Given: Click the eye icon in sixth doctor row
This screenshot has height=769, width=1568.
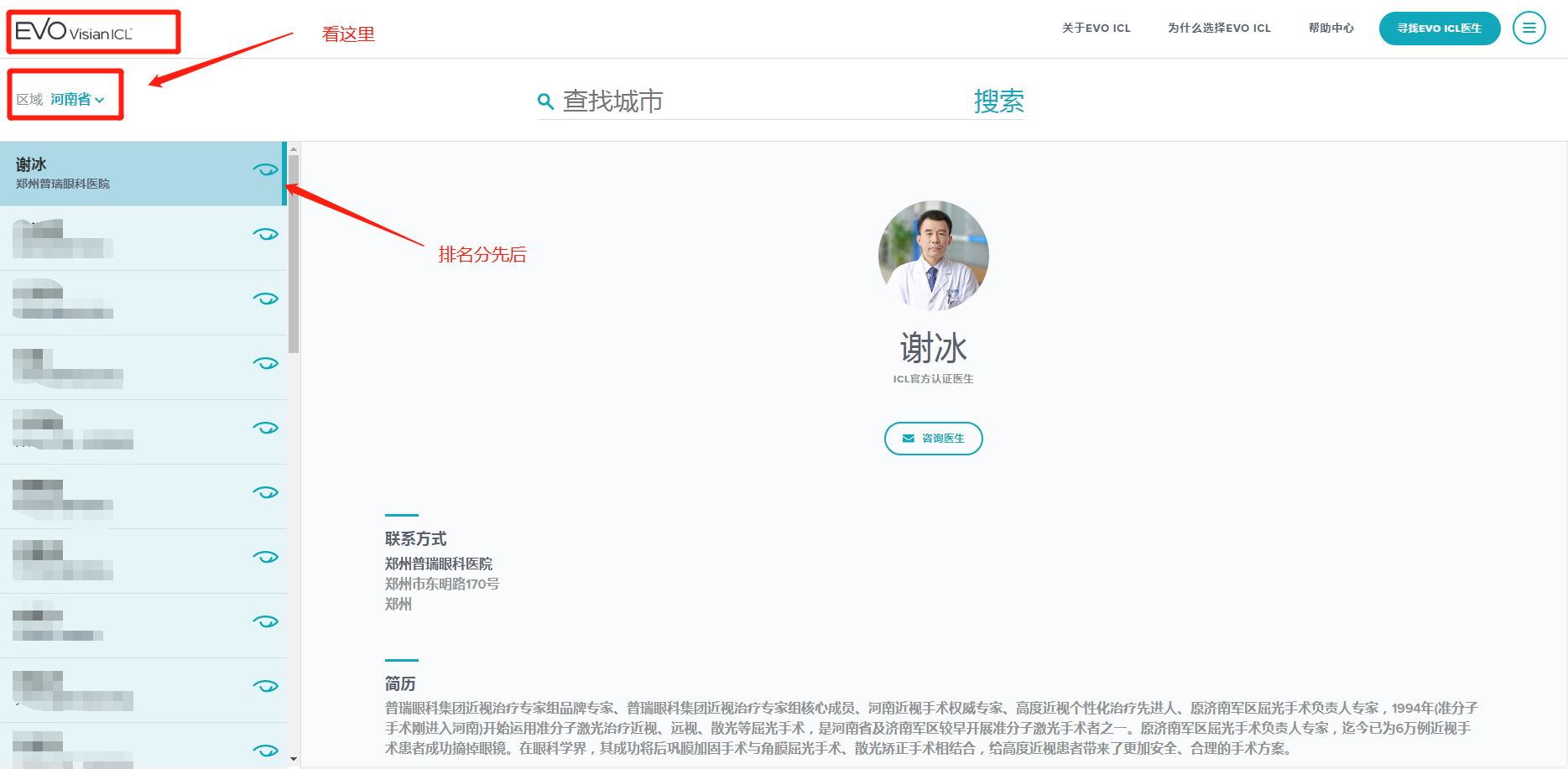Looking at the screenshot, I should click(x=265, y=492).
